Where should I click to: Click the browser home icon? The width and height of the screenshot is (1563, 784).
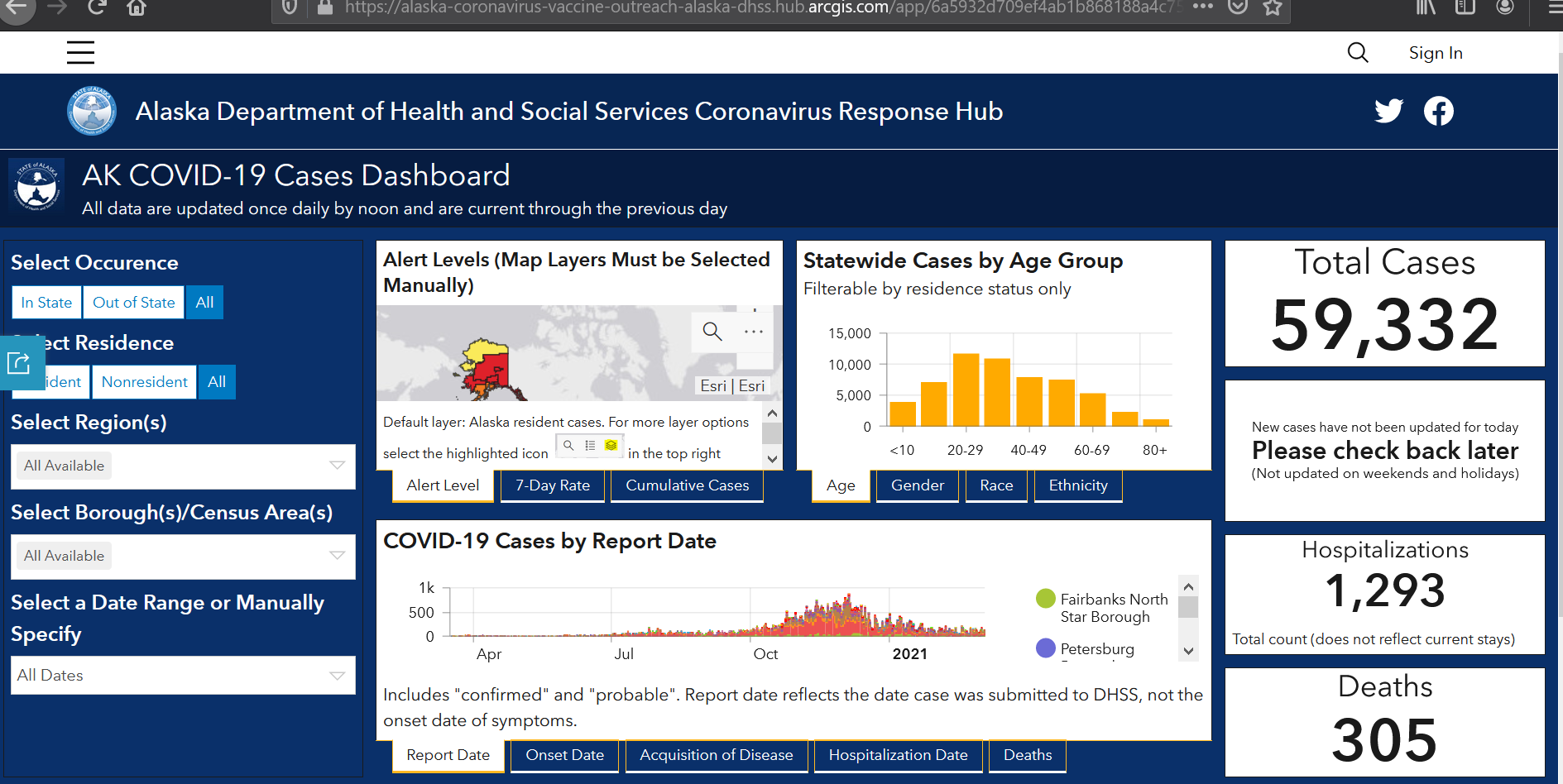click(137, 8)
